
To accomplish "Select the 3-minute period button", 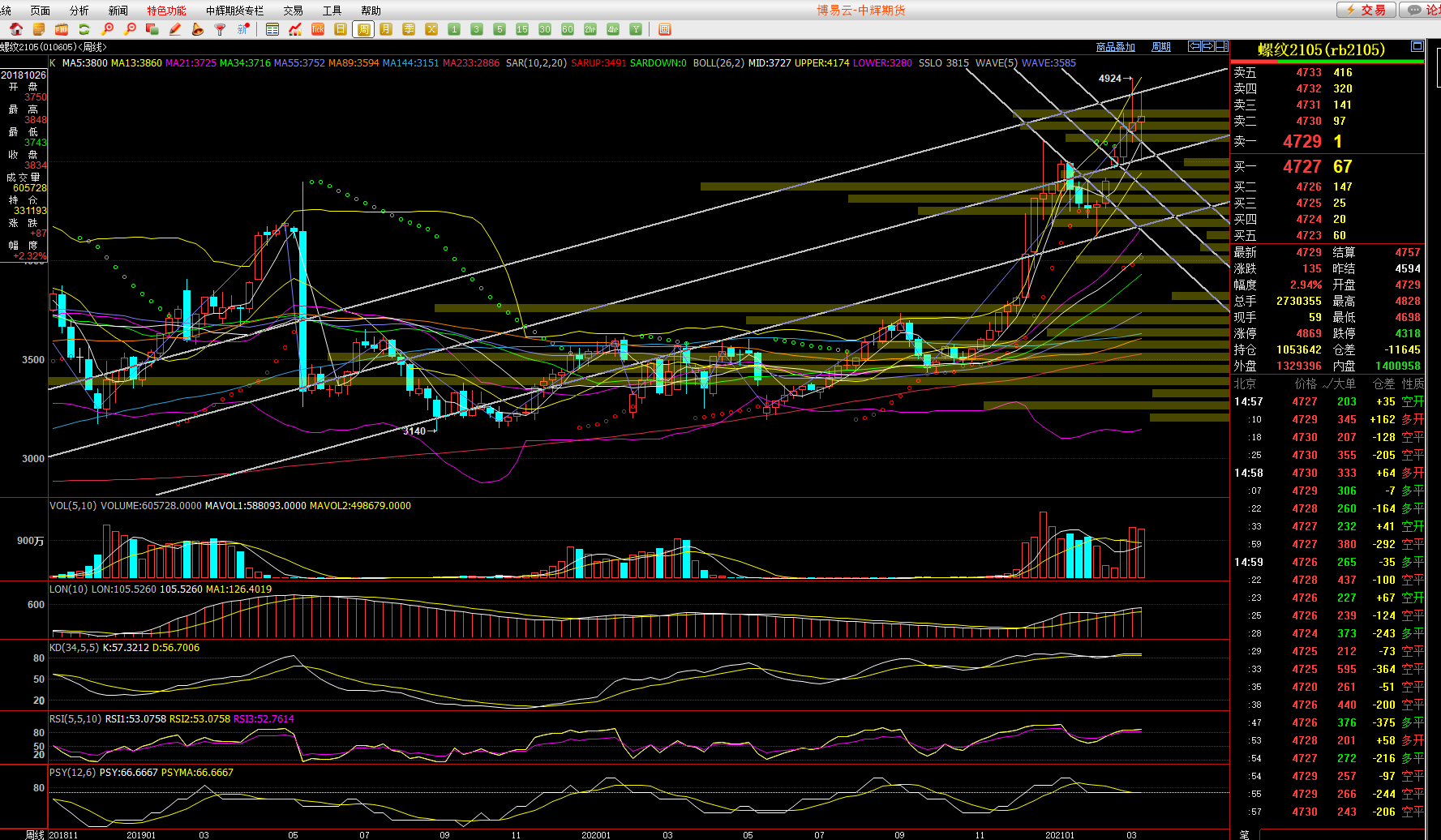I will point(477,29).
